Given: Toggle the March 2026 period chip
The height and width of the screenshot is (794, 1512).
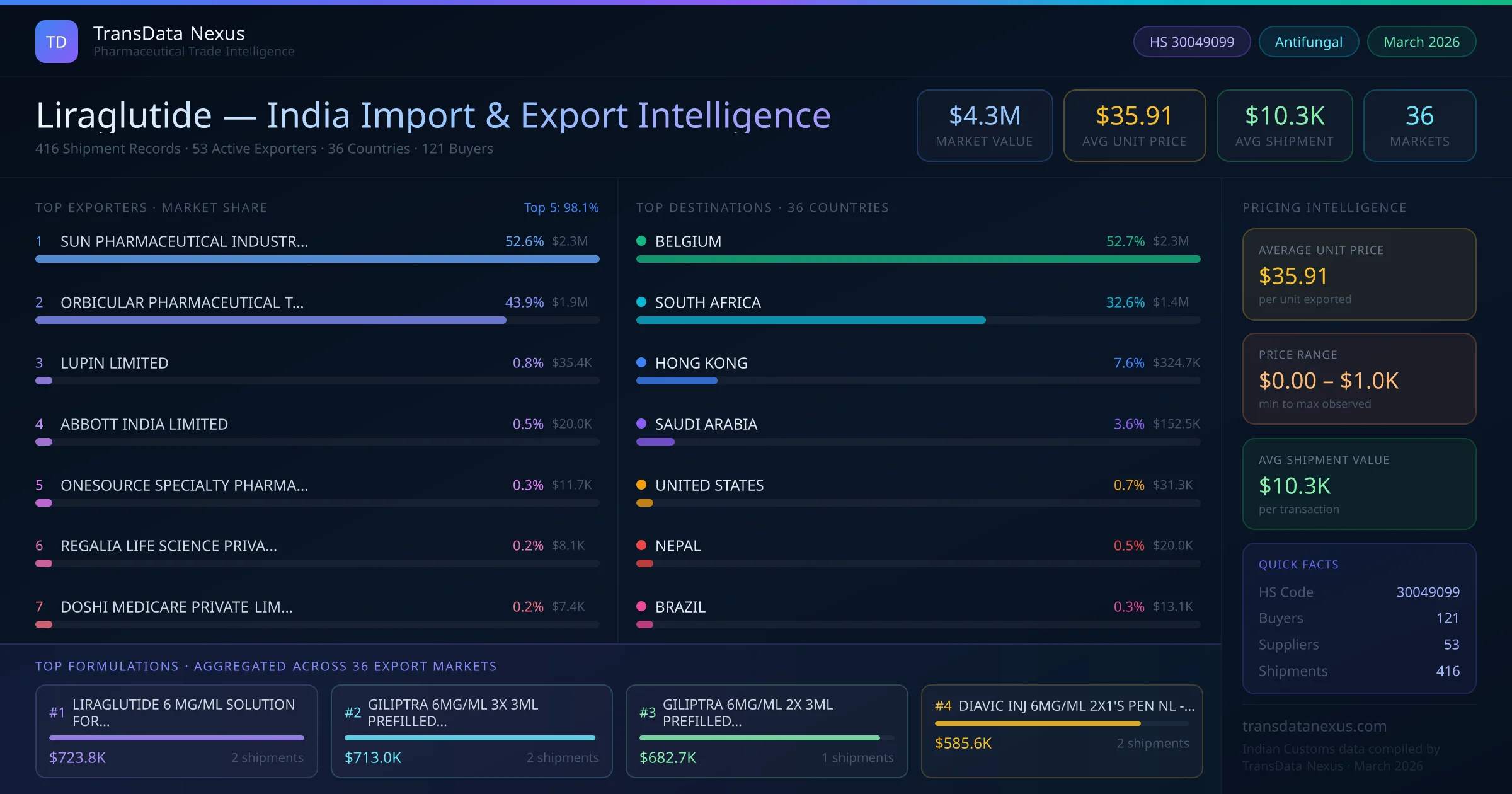Looking at the screenshot, I should click(1421, 41).
